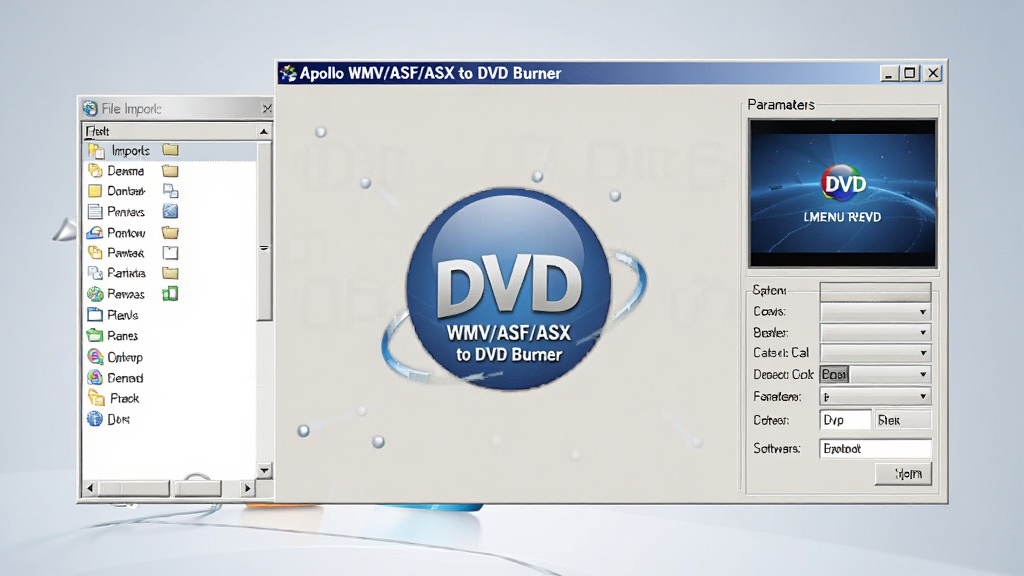Screen dimensions: 1024x576
Task: Click the Imports text in the list
Action: (x=131, y=151)
